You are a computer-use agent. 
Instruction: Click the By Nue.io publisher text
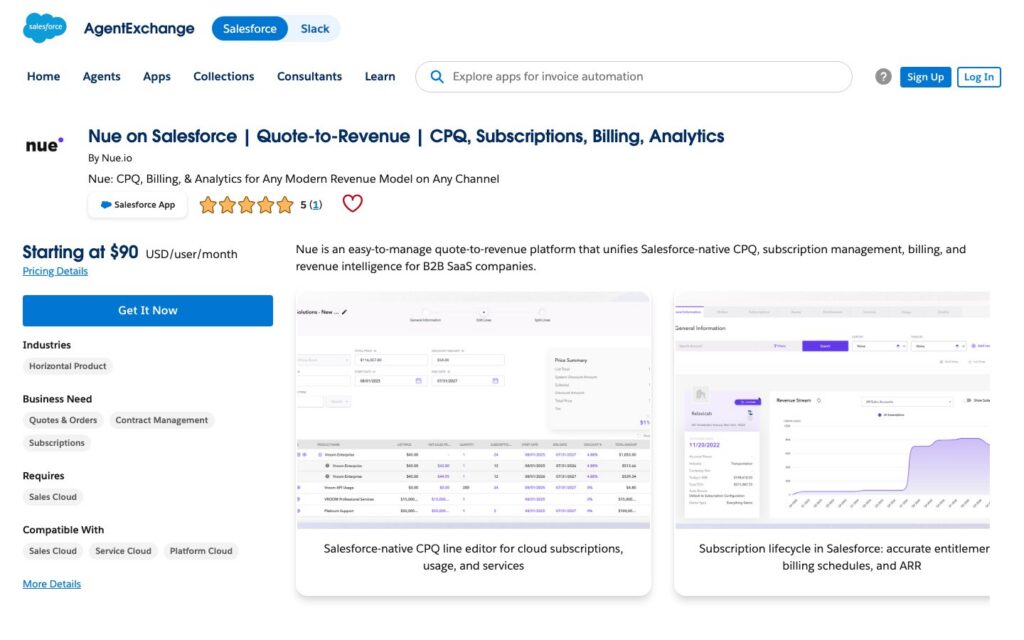point(110,158)
